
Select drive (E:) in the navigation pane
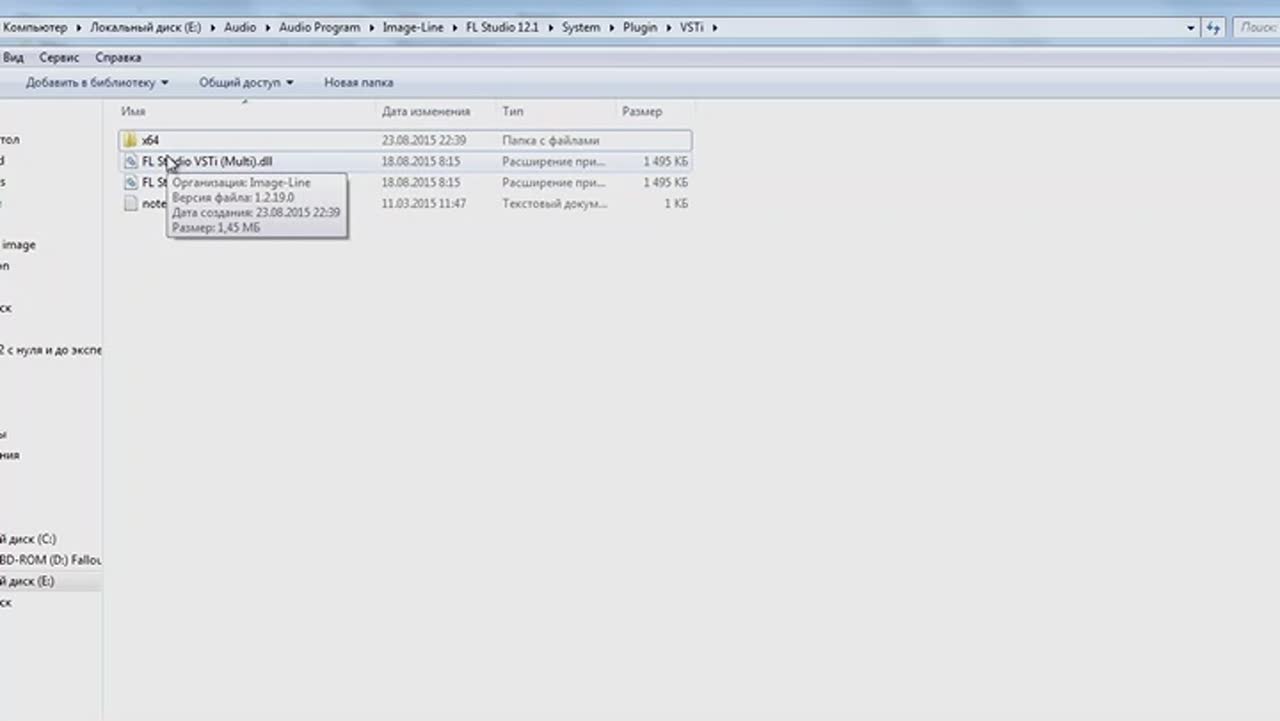tap(28, 581)
